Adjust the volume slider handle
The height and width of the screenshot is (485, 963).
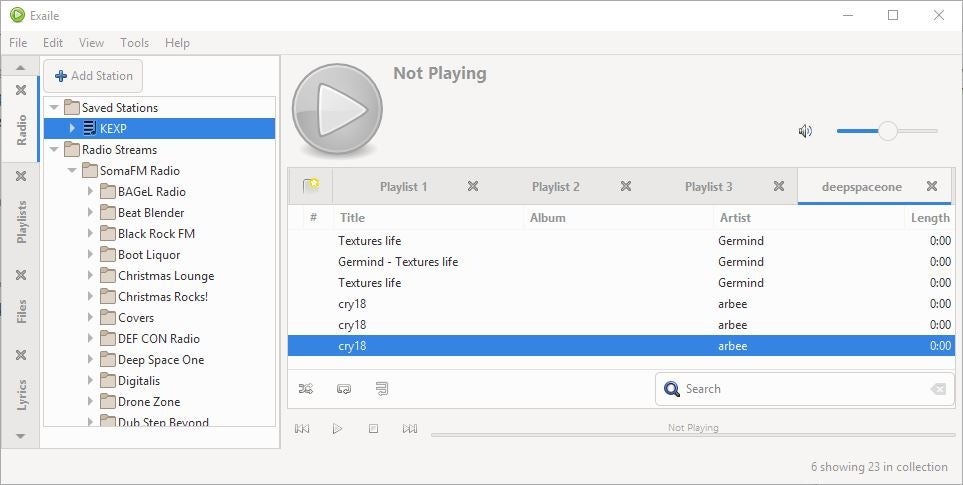(x=887, y=131)
